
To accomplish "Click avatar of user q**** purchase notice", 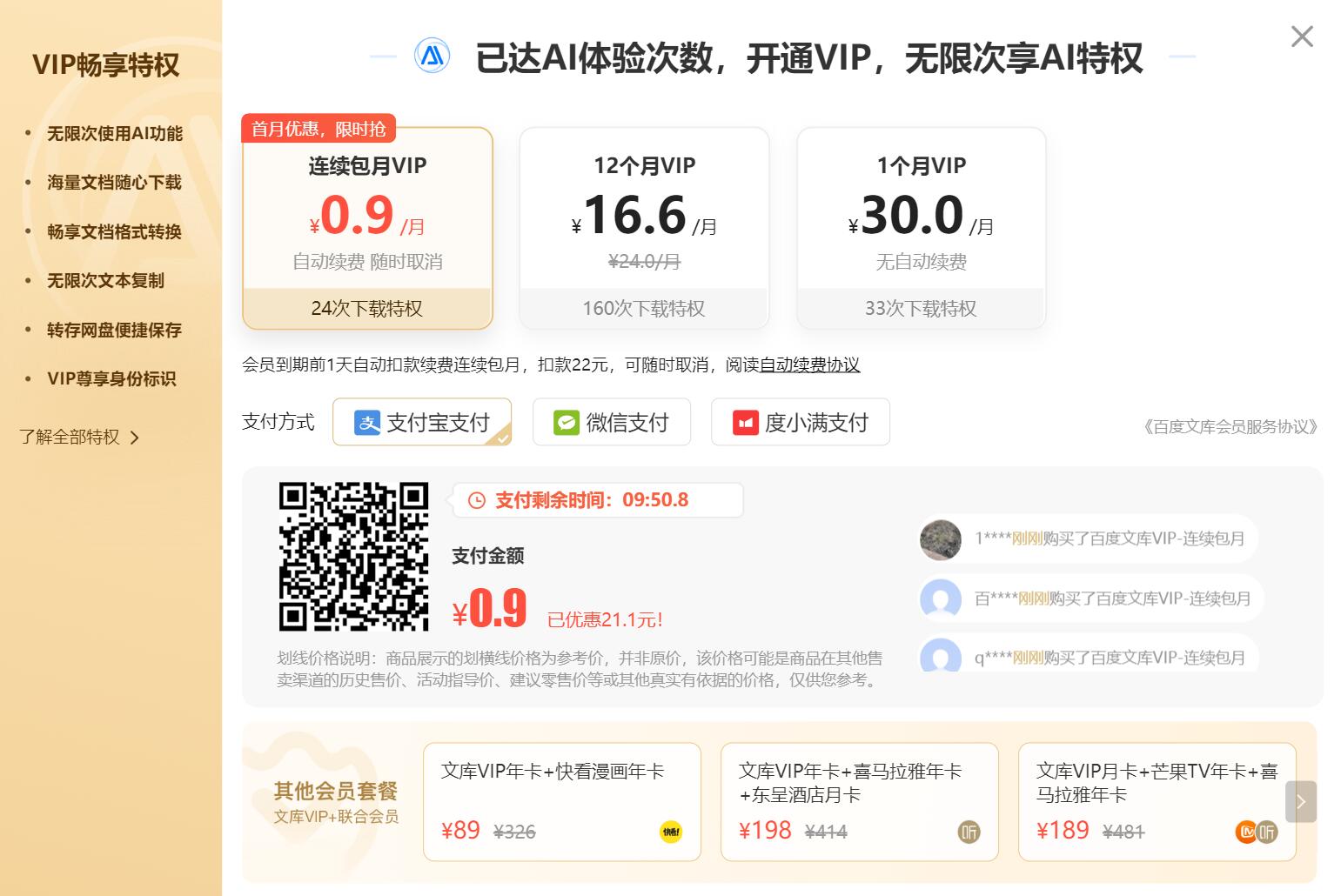I will point(941,655).
